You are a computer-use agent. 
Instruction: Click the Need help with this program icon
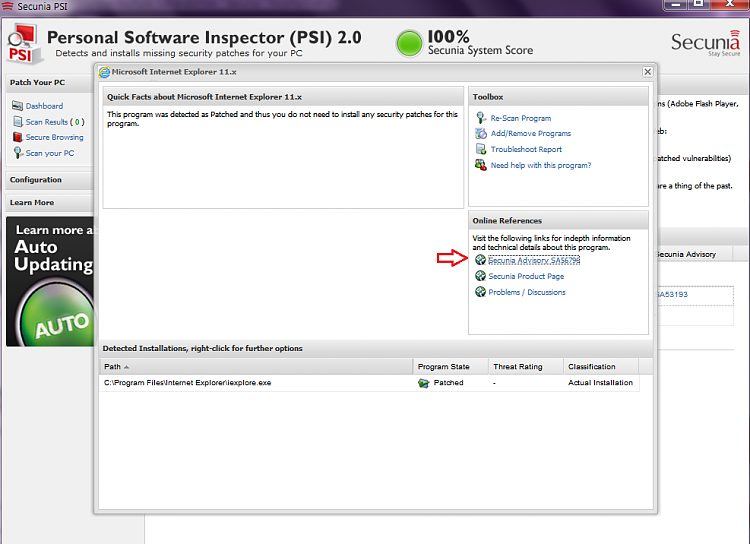(481, 165)
